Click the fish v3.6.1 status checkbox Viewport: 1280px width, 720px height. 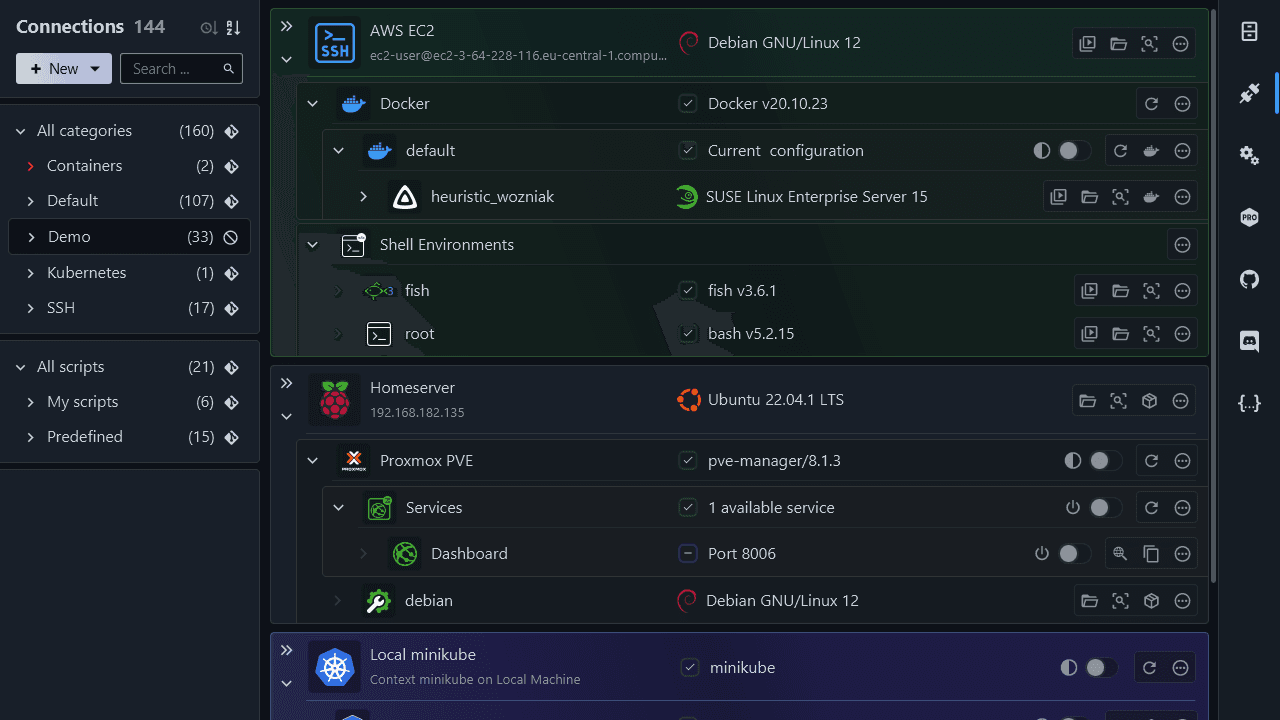pyautogui.click(x=688, y=291)
